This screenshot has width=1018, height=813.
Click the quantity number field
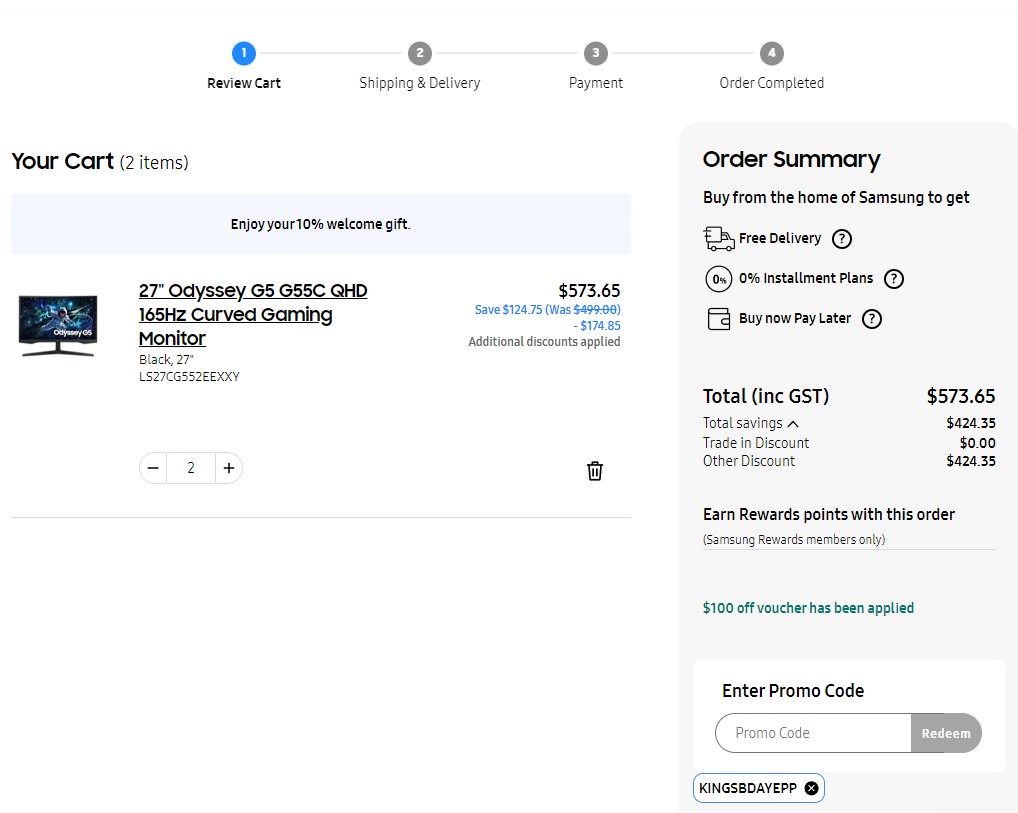tap(191, 468)
